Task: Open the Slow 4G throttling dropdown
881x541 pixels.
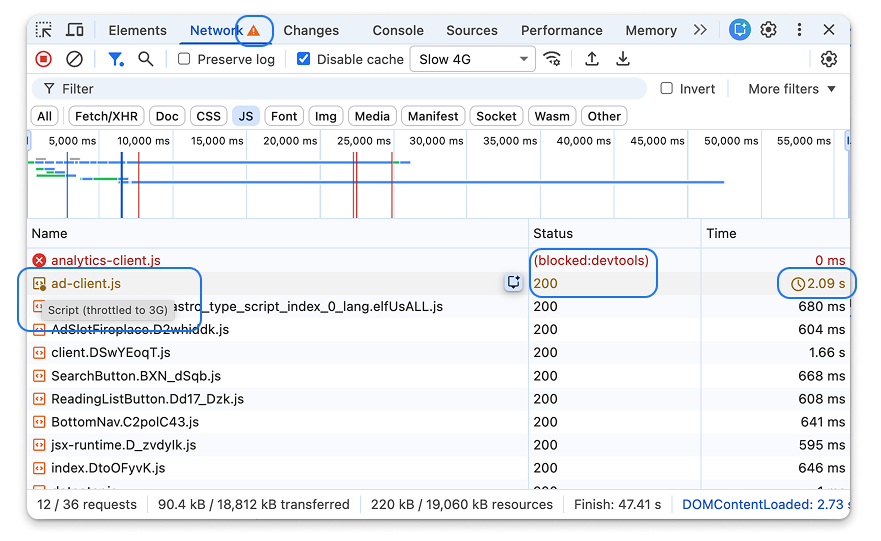Action: tap(475, 59)
